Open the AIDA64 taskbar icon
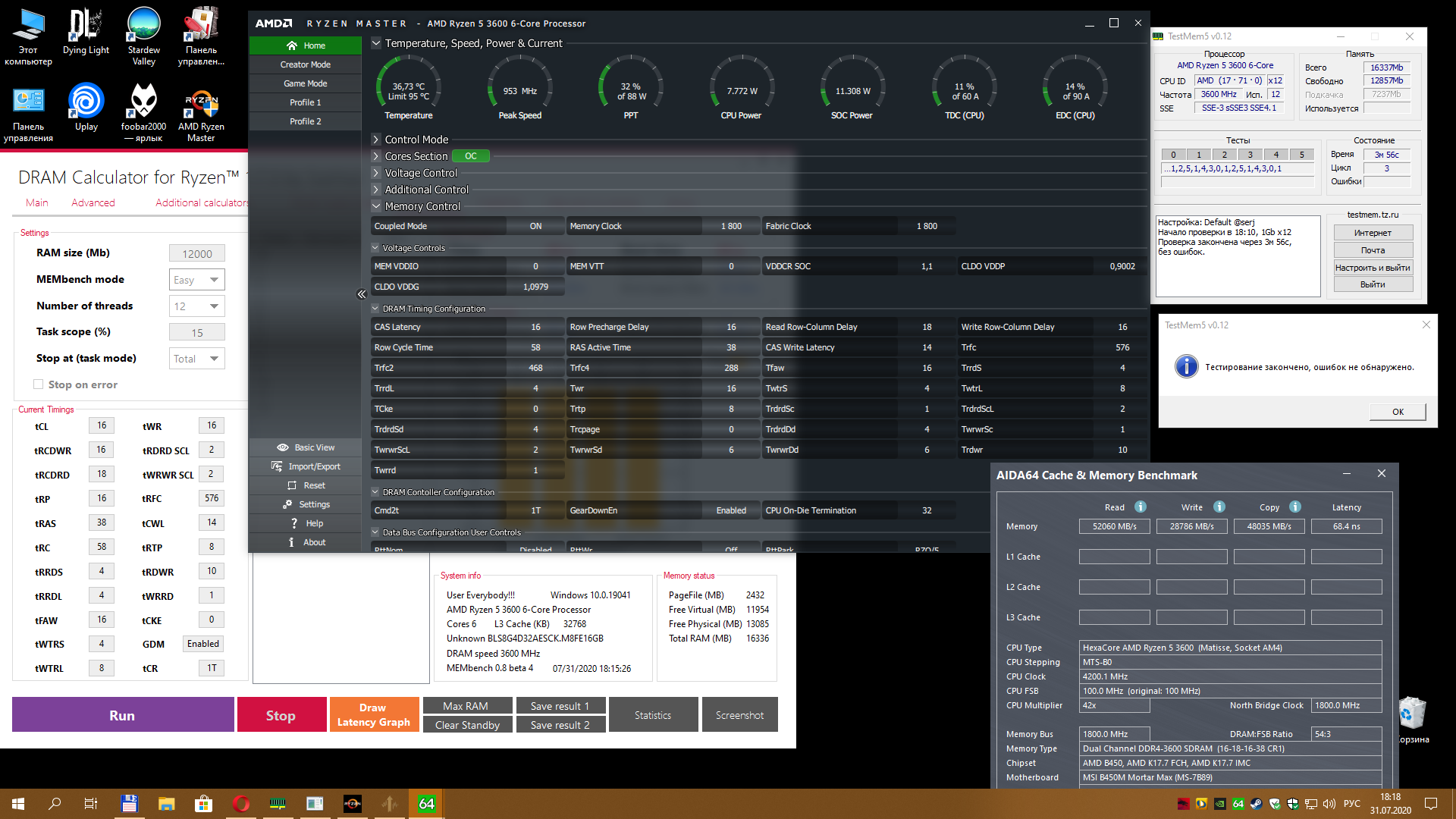The width and height of the screenshot is (1456, 819). tap(426, 804)
